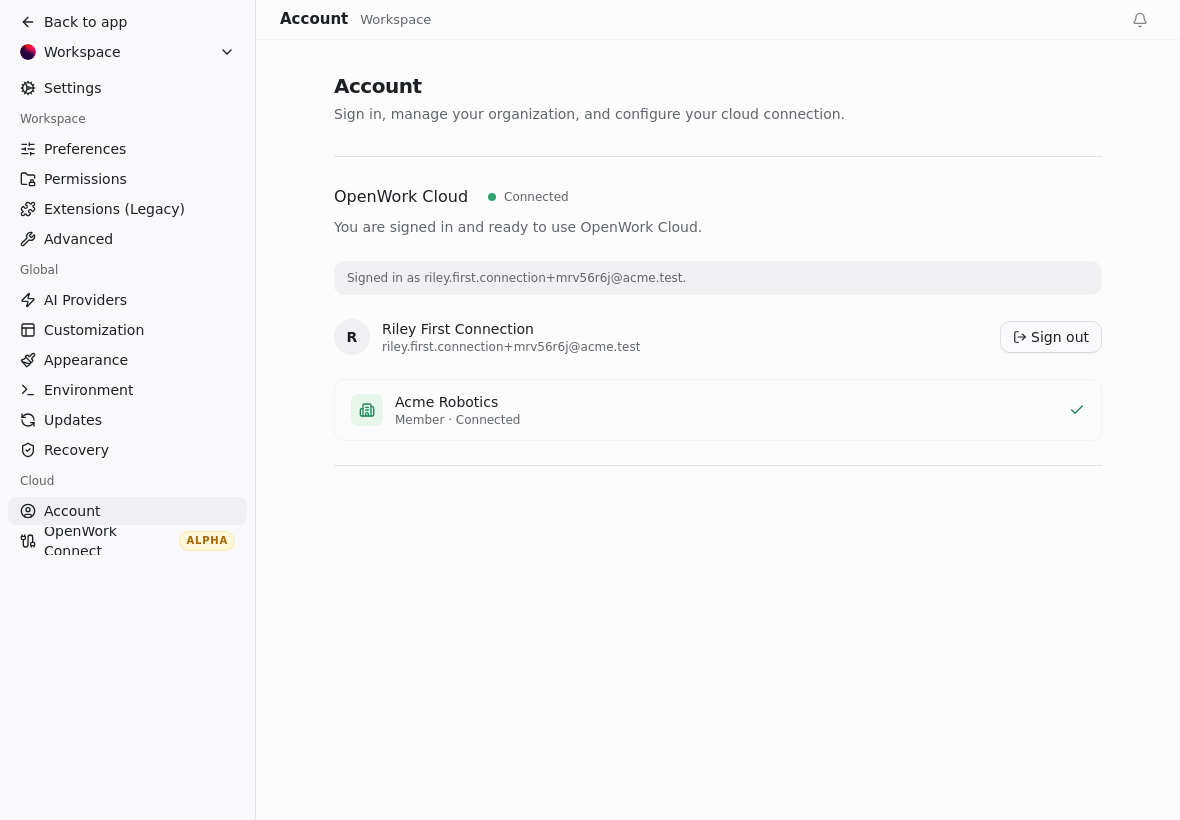Screen dimensions: 1180x820
Task: Click the Updates refresh icon
Action: (x=28, y=421)
